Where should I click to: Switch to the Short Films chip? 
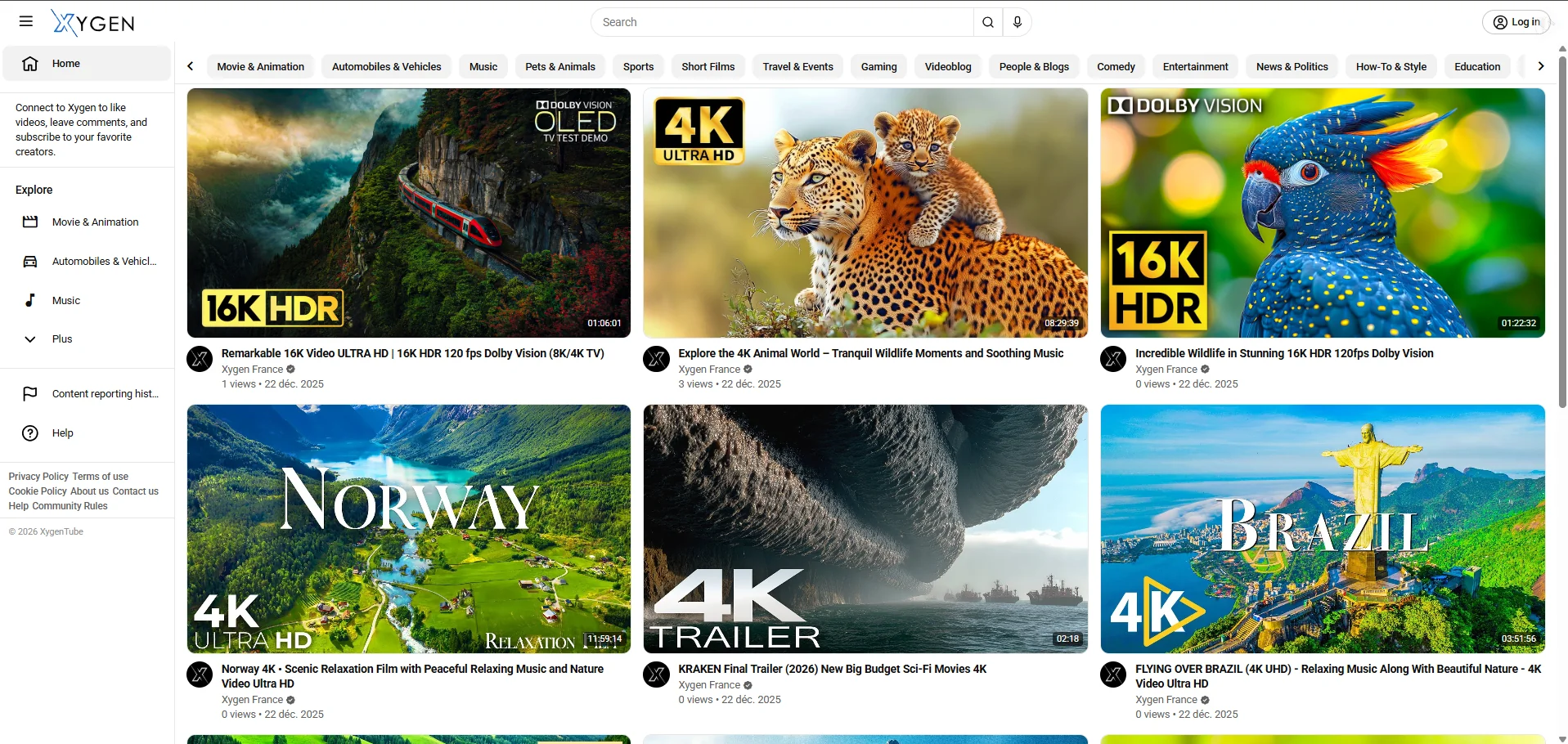(708, 67)
